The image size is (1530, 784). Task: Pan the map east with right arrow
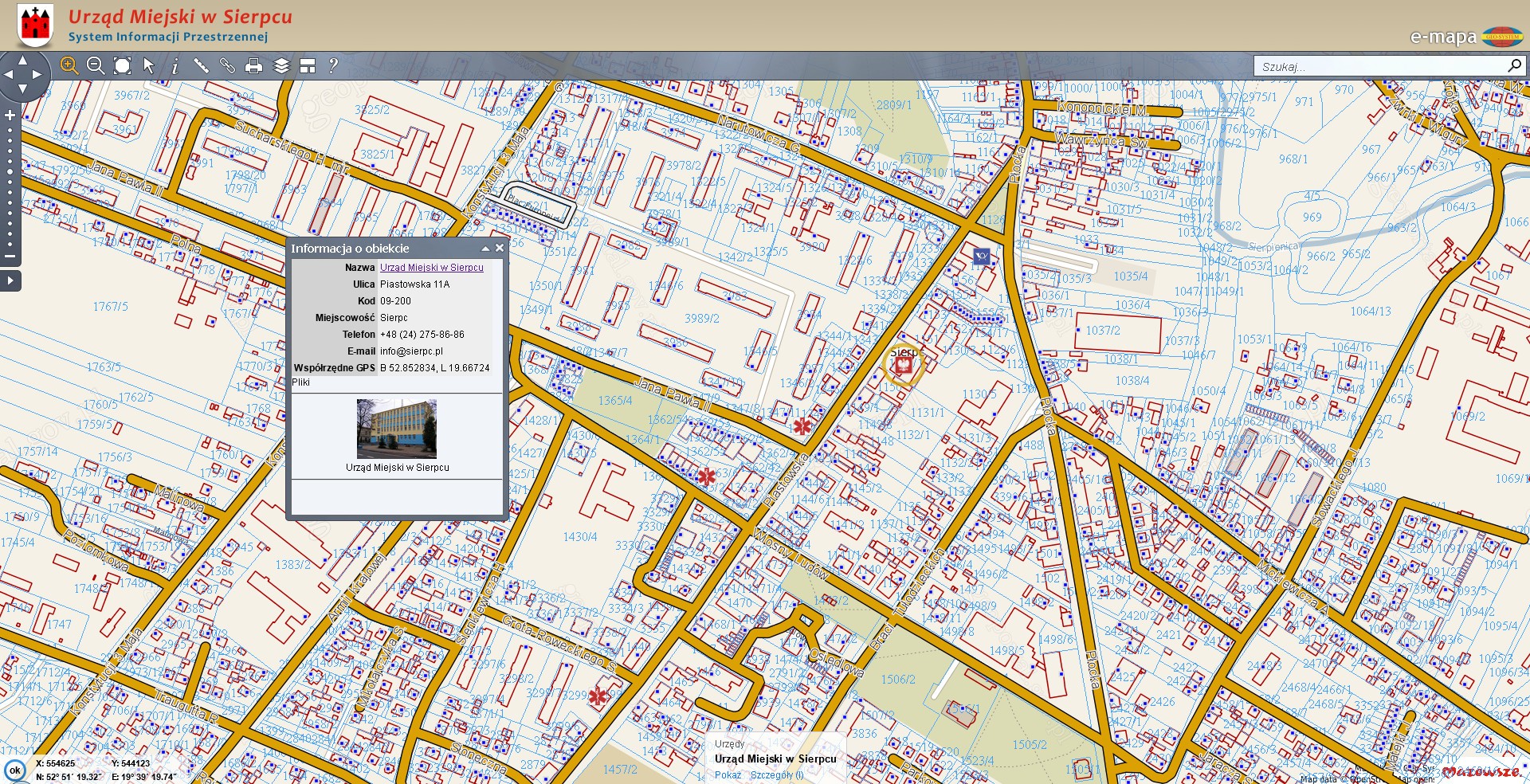[37, 74]
